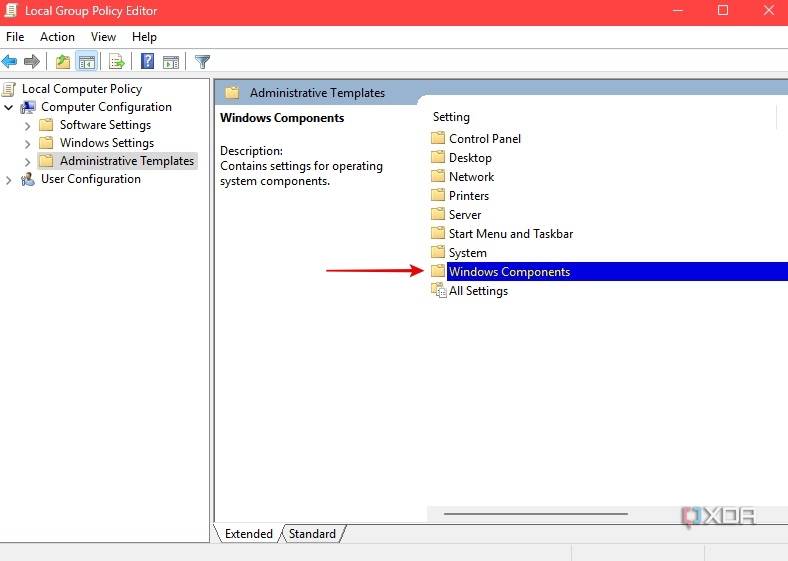Image resolution: width=788 pixels, height=561 pixels.
Task: Select Computer Configuration label in tree
Action: (107, 107)
